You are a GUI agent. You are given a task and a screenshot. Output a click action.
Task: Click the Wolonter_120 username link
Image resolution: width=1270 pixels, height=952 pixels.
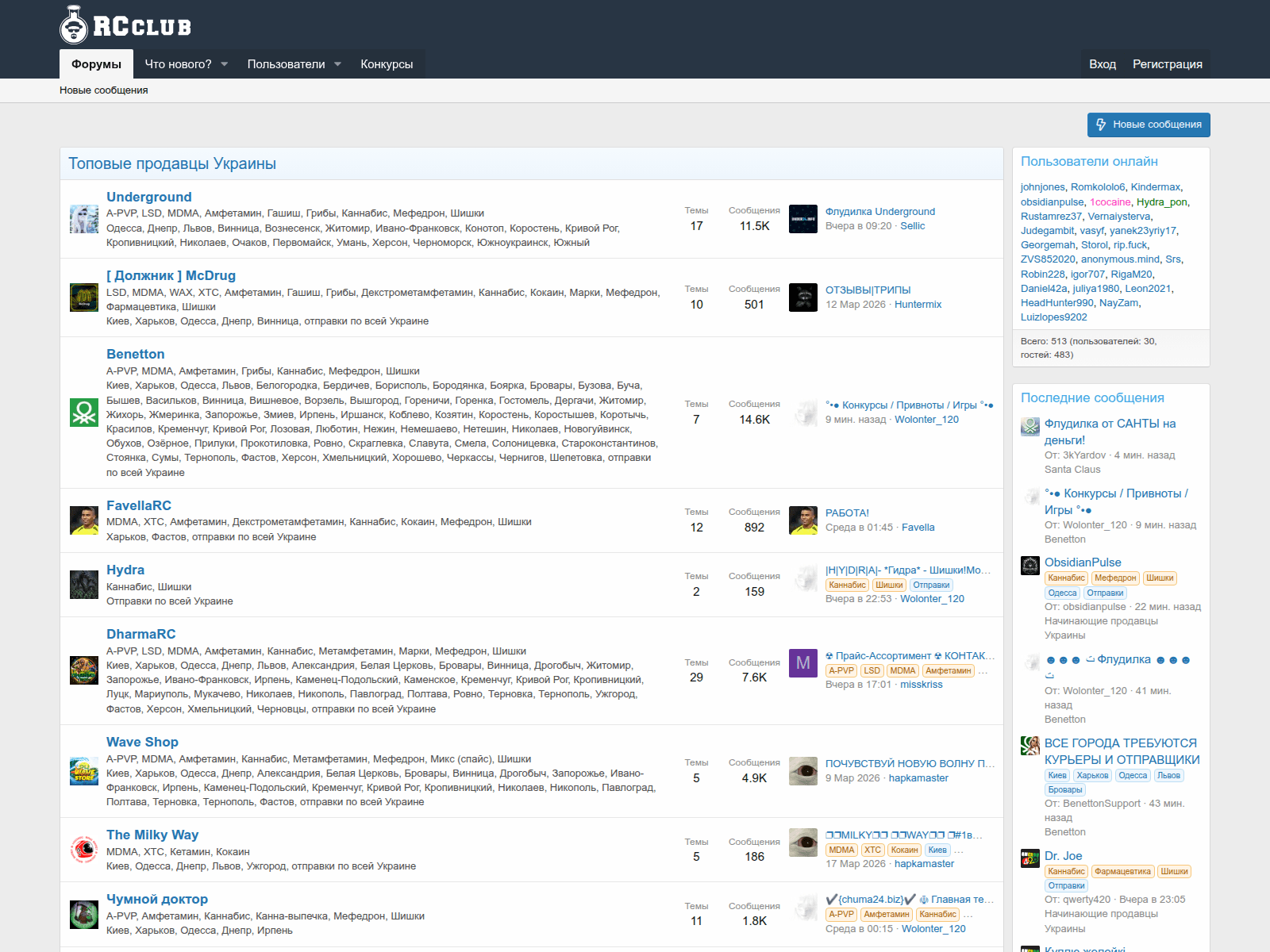pyautogui.click(x=927, y=419)
